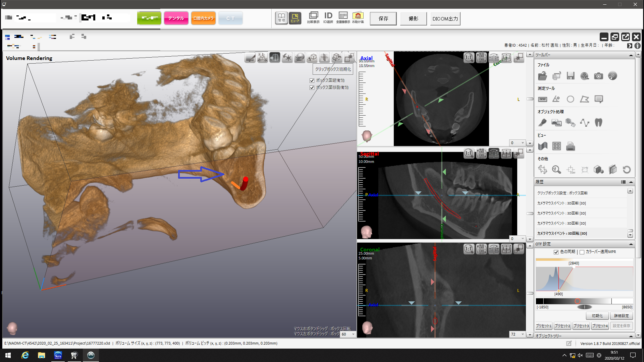This screenshot has width=644, height=362.
Task: Click the home icon in top toolbar
Action: 358,17
